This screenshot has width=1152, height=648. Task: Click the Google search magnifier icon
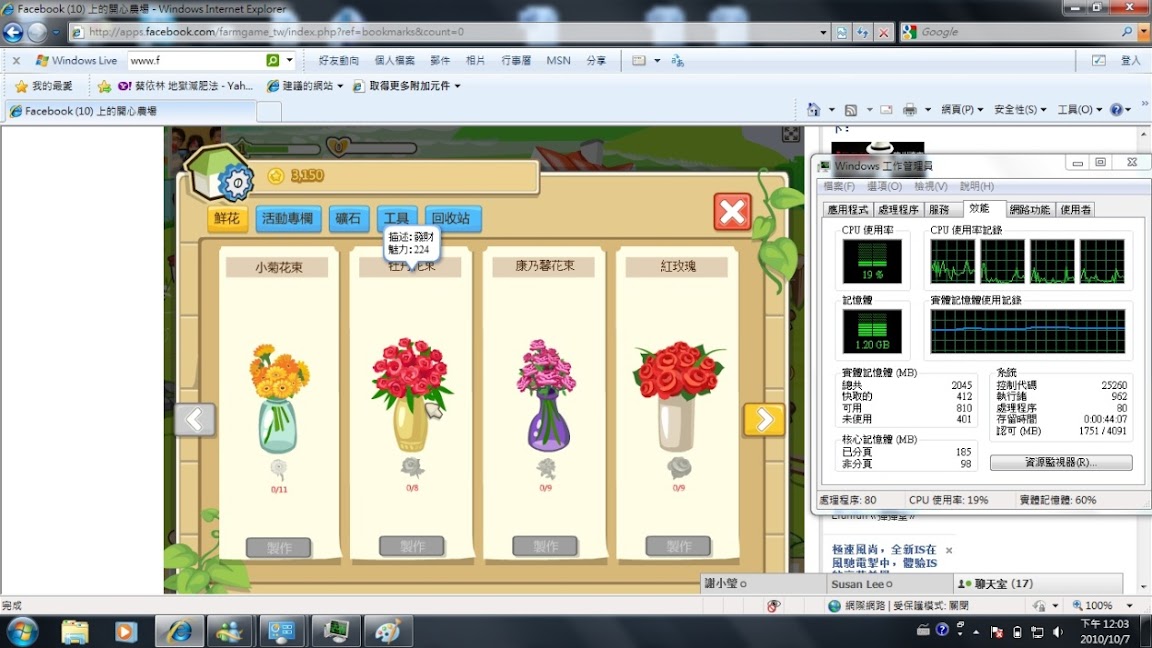click(x=1126, y=32)
